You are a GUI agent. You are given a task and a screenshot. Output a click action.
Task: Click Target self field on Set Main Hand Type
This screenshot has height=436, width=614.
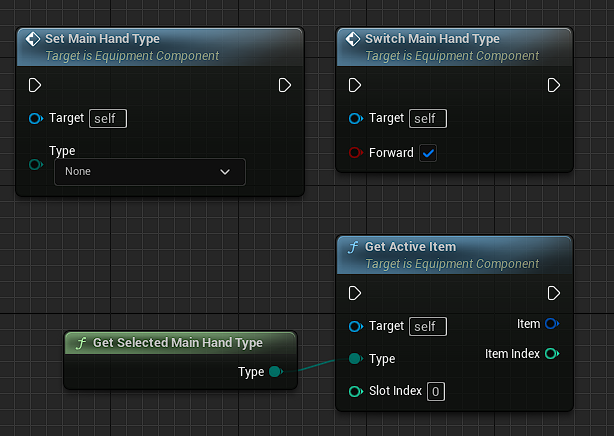pyautogui.click(x=108, y=118)
